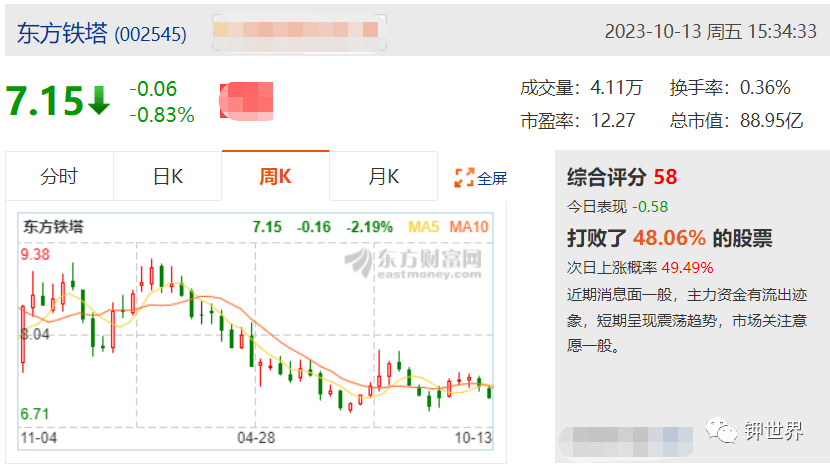This screenshot has width=830, height=467.
Task: Click the stock name 东方铁塔 (002545)
Action: (102, 33)
